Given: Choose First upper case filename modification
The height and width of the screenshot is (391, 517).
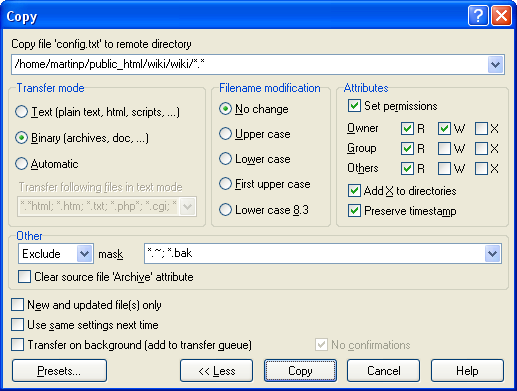Looking at the screenshot, I should [x=225, y=184].
